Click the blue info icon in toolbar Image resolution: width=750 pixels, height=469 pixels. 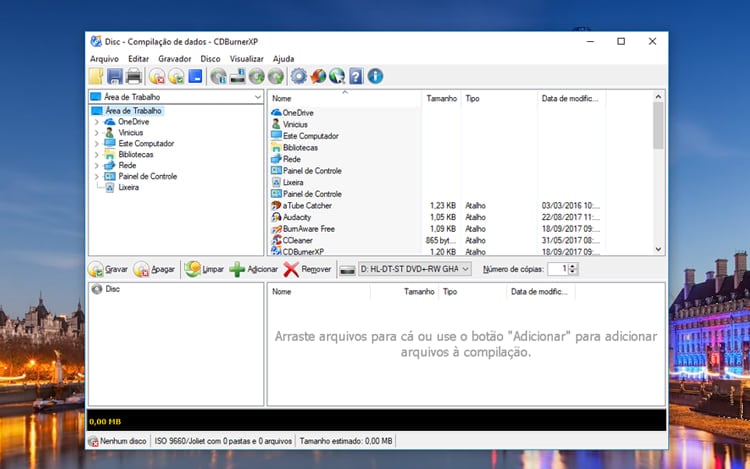click(375, 76)
